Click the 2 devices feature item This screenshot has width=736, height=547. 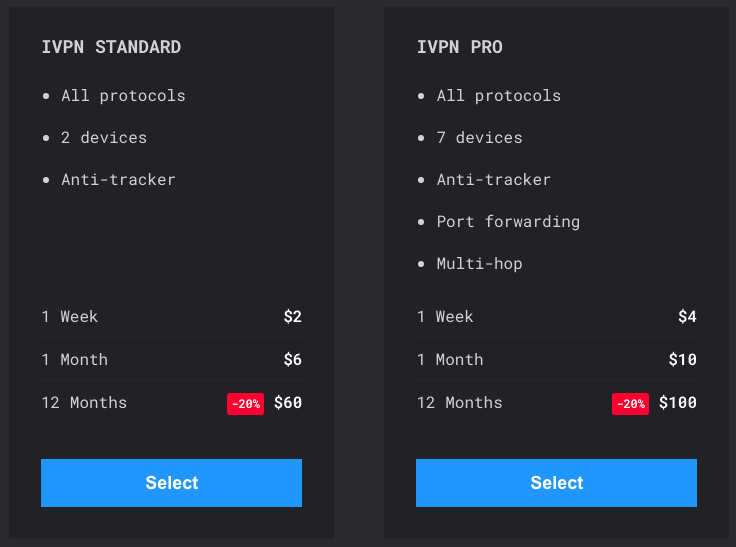tap(104, 138)
